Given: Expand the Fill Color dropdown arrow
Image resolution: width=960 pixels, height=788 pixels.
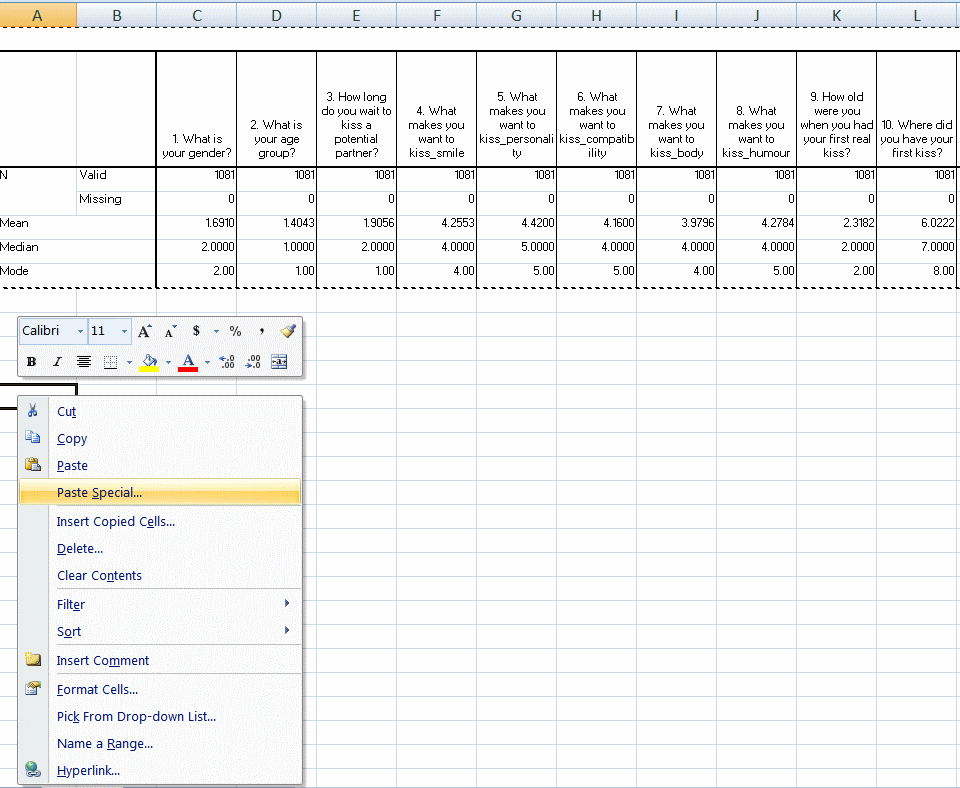Looking at the screenshot, I should click(x=168, y=362).
